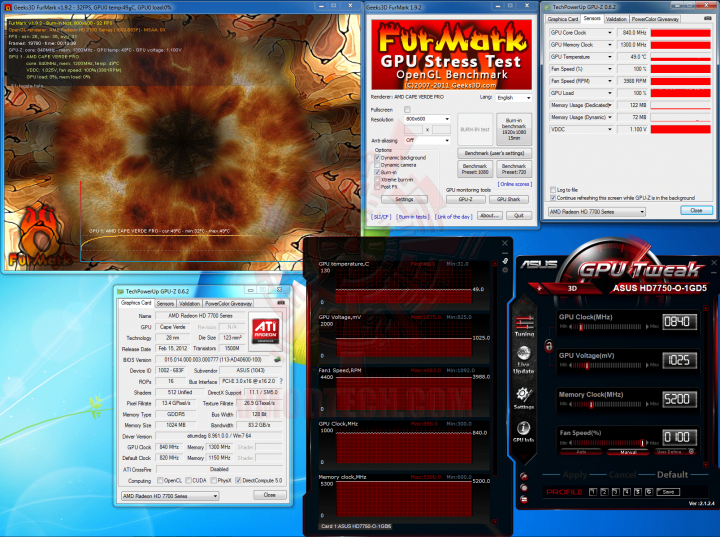Run Benchmark (user's settings)
This screenshot has height=537, width=720.
495,153
